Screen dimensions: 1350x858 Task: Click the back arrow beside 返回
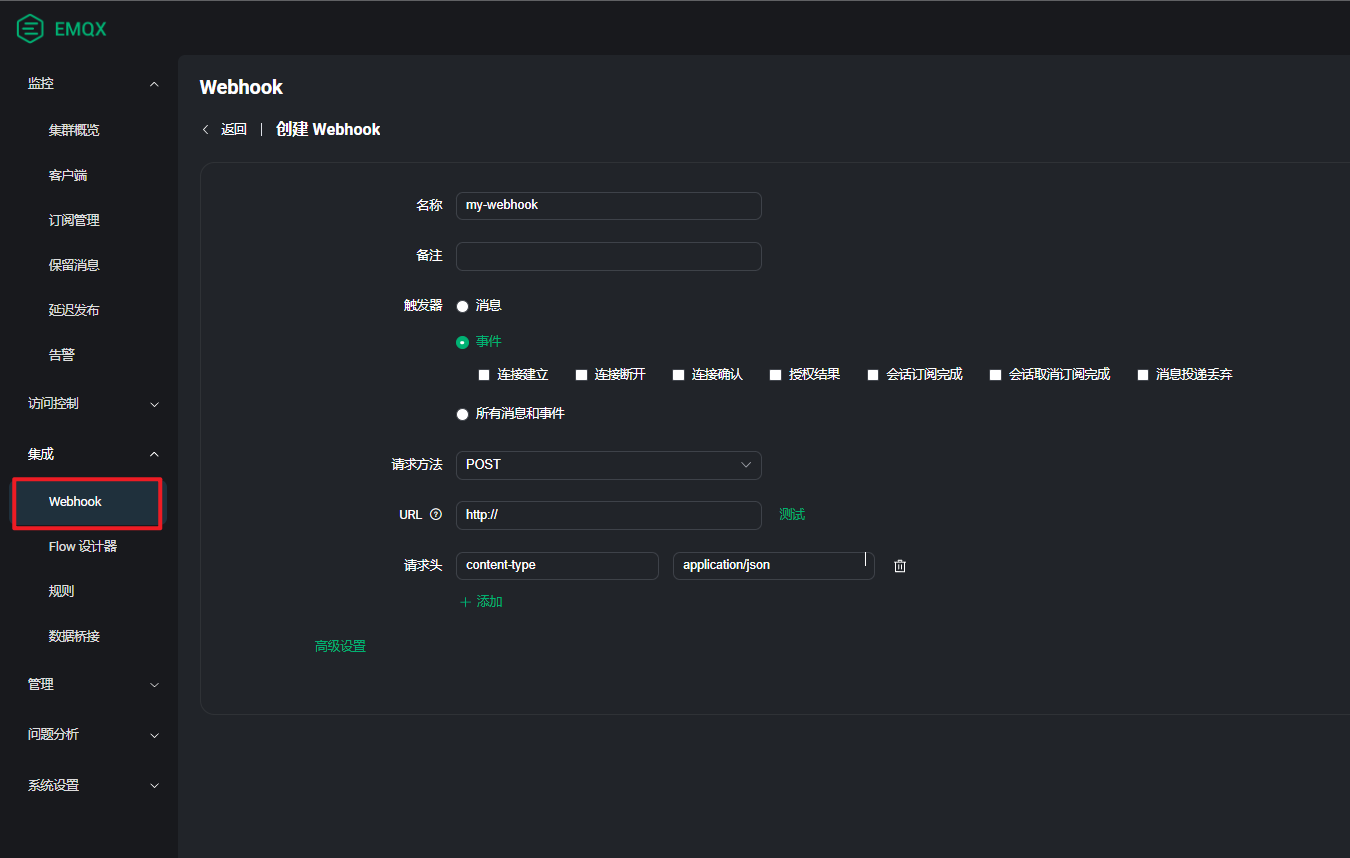(206, 129)
